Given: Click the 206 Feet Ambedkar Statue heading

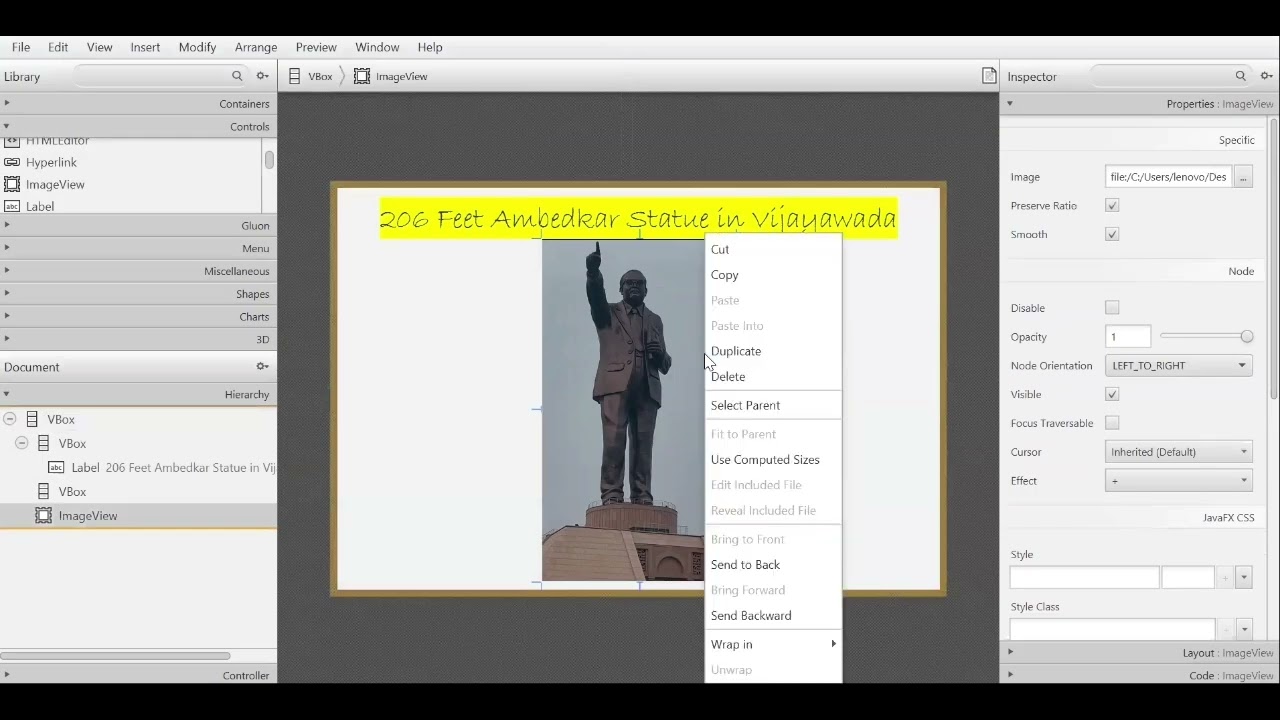Looking at the screenshot, I should coord(638,219).
